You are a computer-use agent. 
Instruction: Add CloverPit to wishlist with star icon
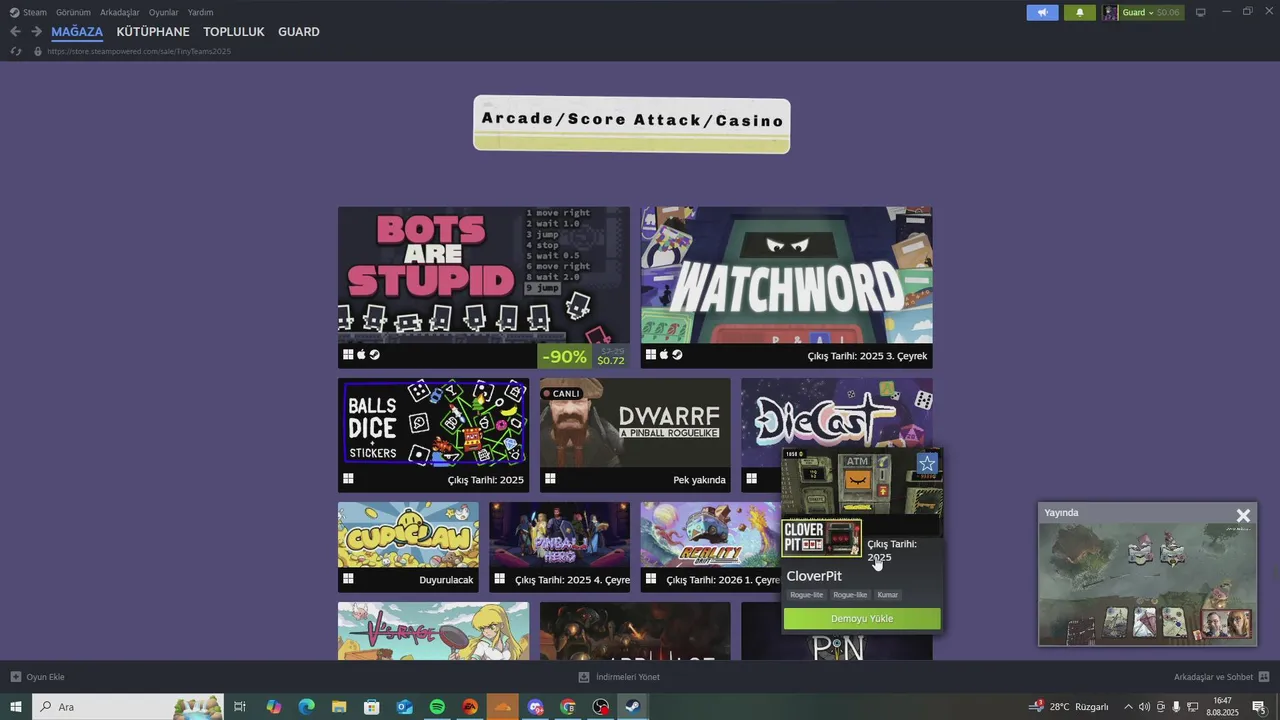click(927, 463)
